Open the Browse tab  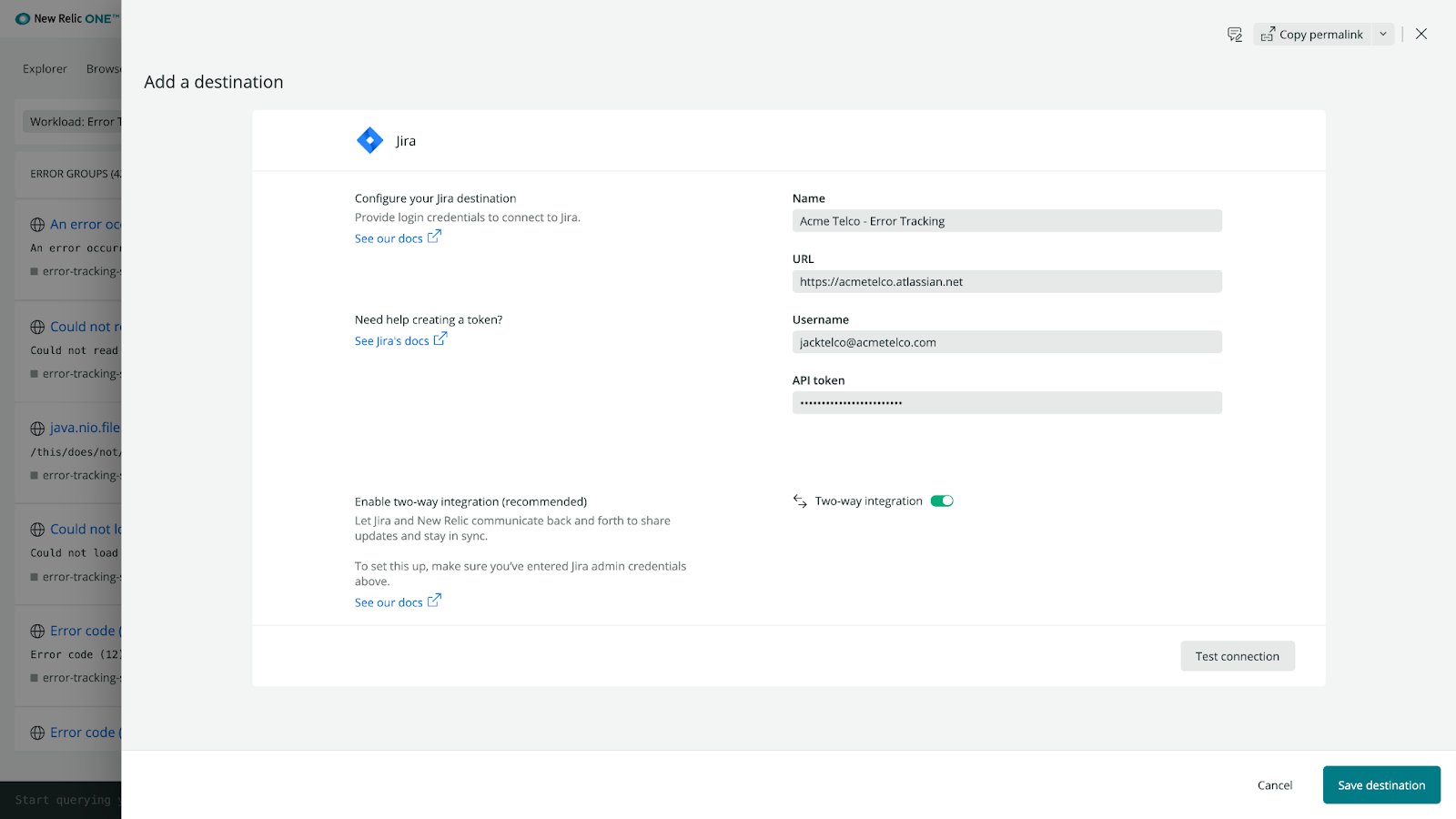pos(103,68)
